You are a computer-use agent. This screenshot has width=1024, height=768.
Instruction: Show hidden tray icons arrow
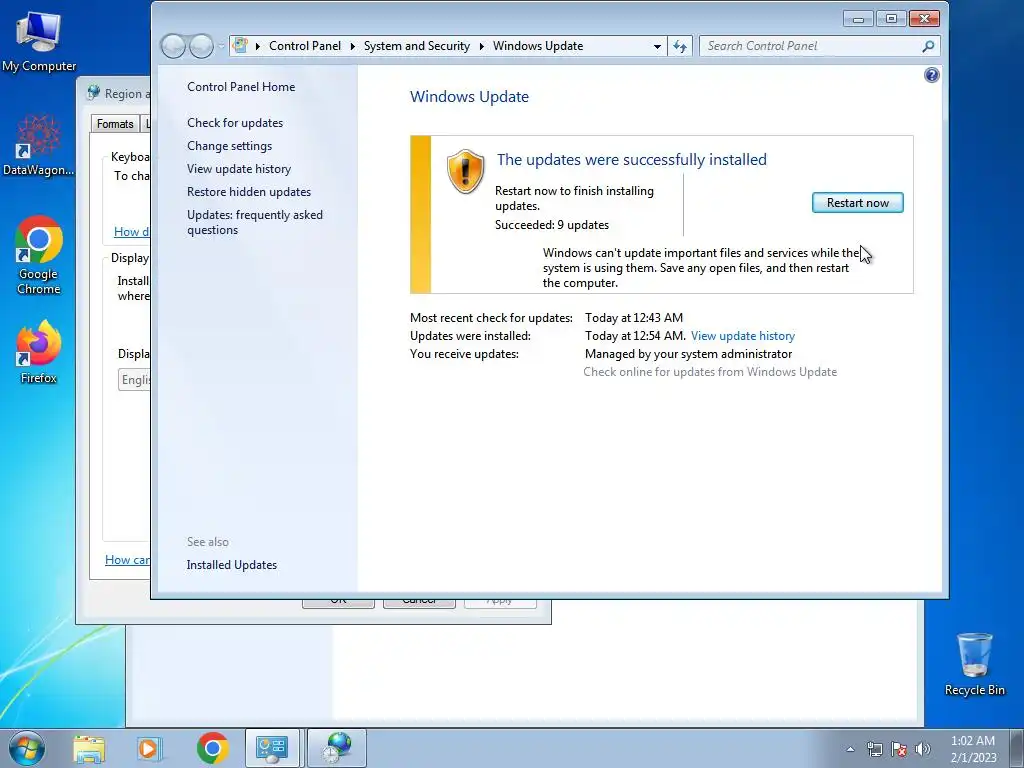click(x=850, y=749)
